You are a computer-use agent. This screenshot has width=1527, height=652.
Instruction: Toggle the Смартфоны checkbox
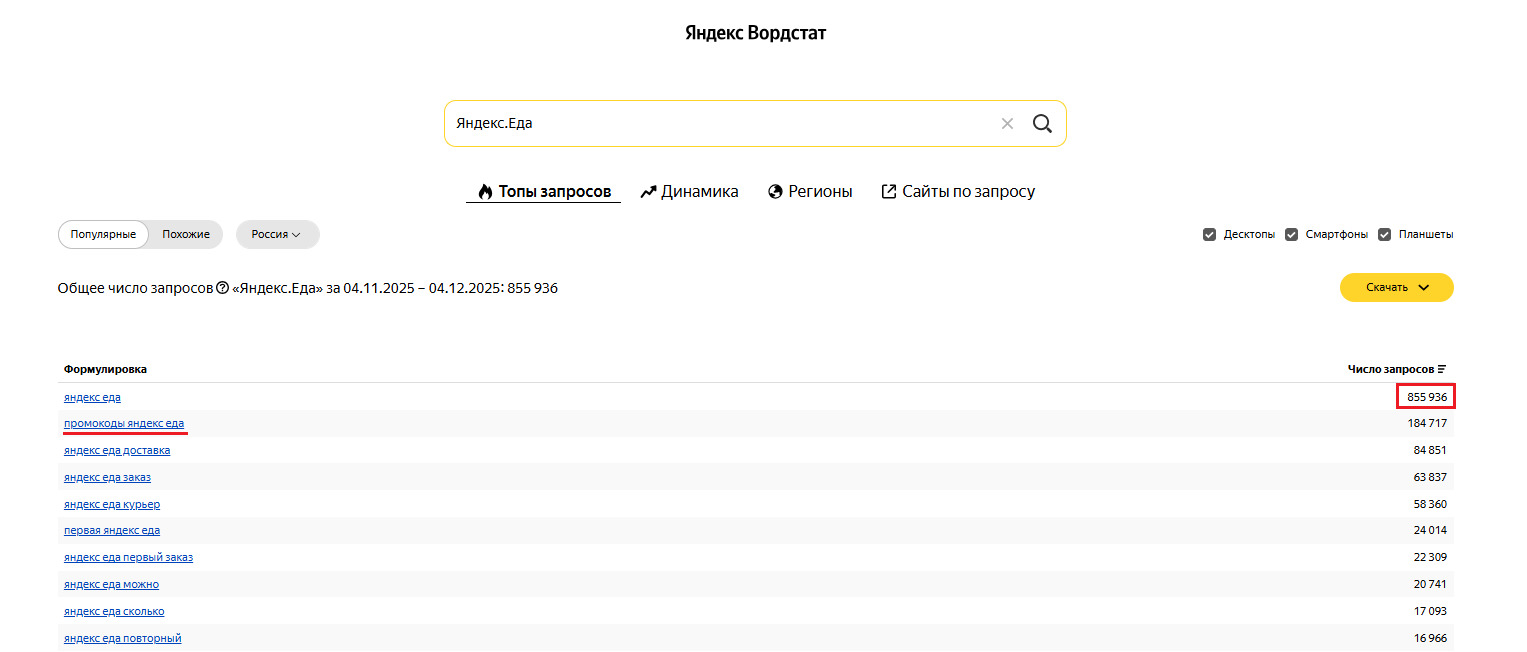pos(1292,235)
